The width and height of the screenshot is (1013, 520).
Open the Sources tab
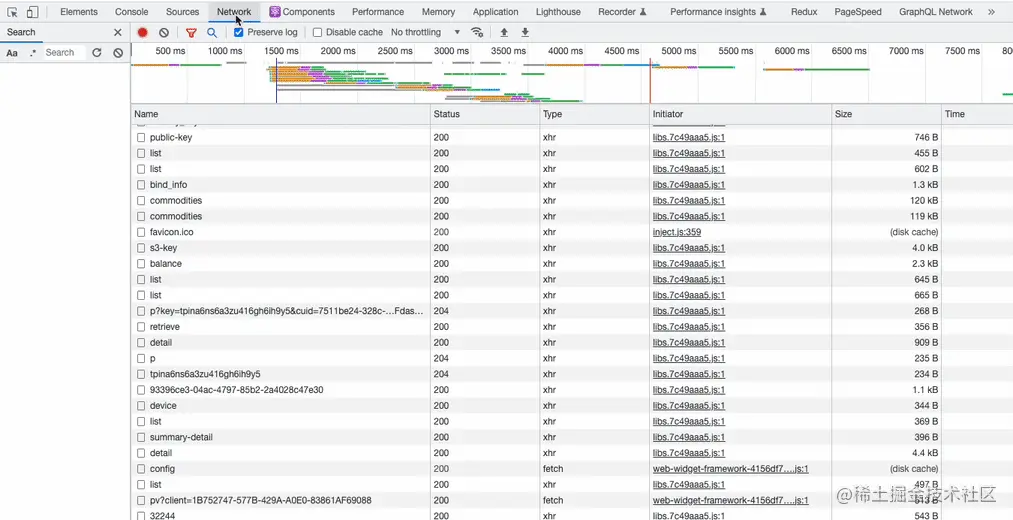coord(182,12)
